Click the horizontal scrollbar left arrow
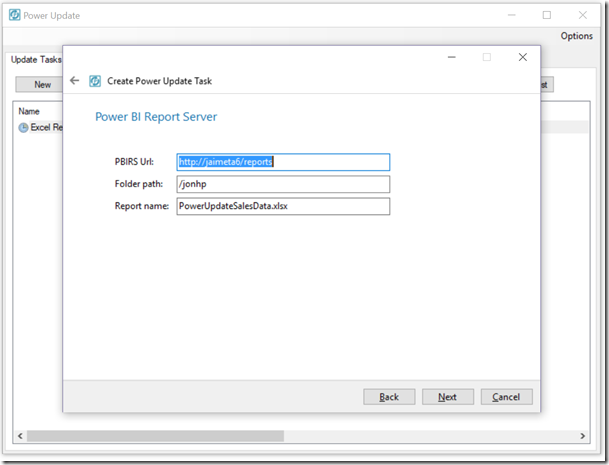The image size is (609, 465). (x=20, y=436)
